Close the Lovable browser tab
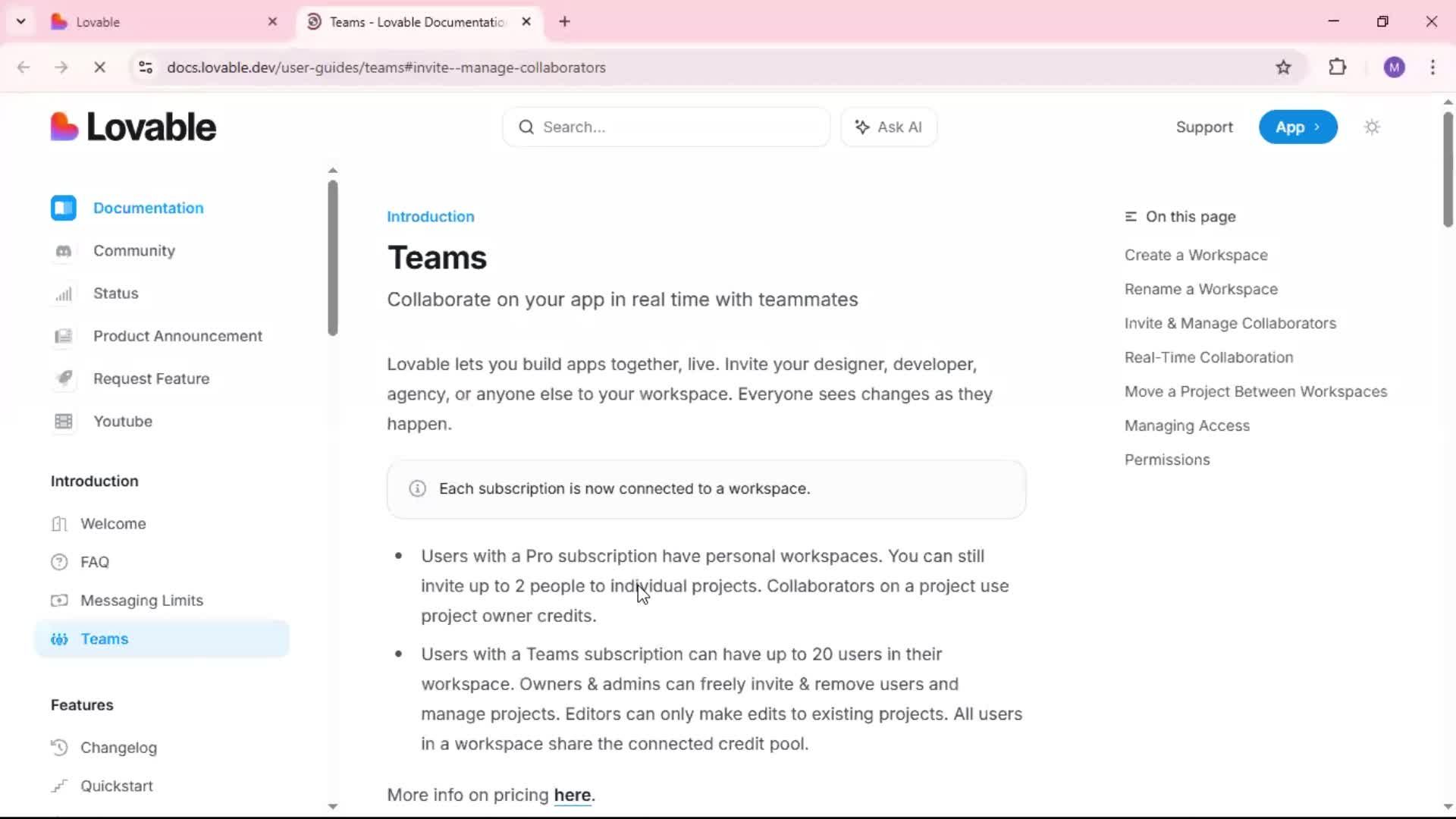1456x819 pixels. [272, 22]
